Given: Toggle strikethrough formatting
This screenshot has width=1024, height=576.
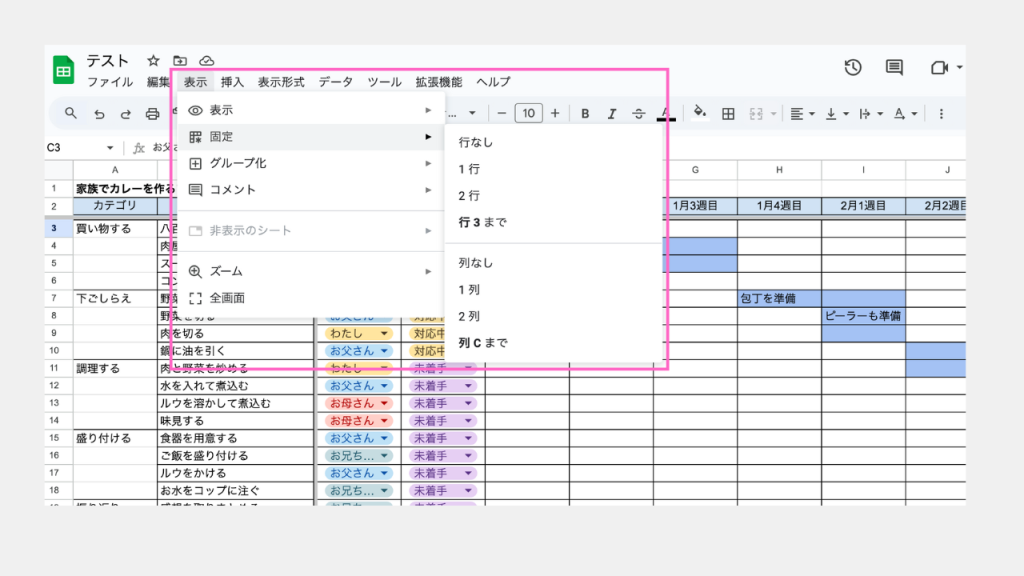Looking at the screenshot, I should click(639, 113).
